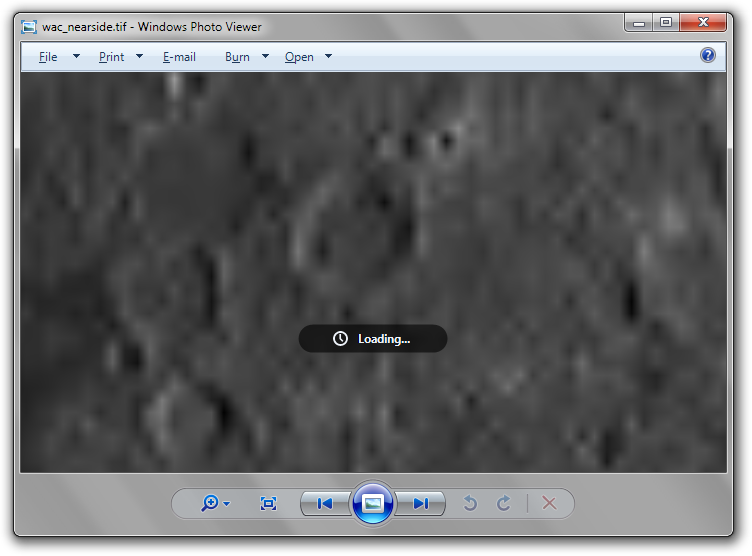Click the Loading... indicator
Screen dimensions: 752x556
(373, 339)
